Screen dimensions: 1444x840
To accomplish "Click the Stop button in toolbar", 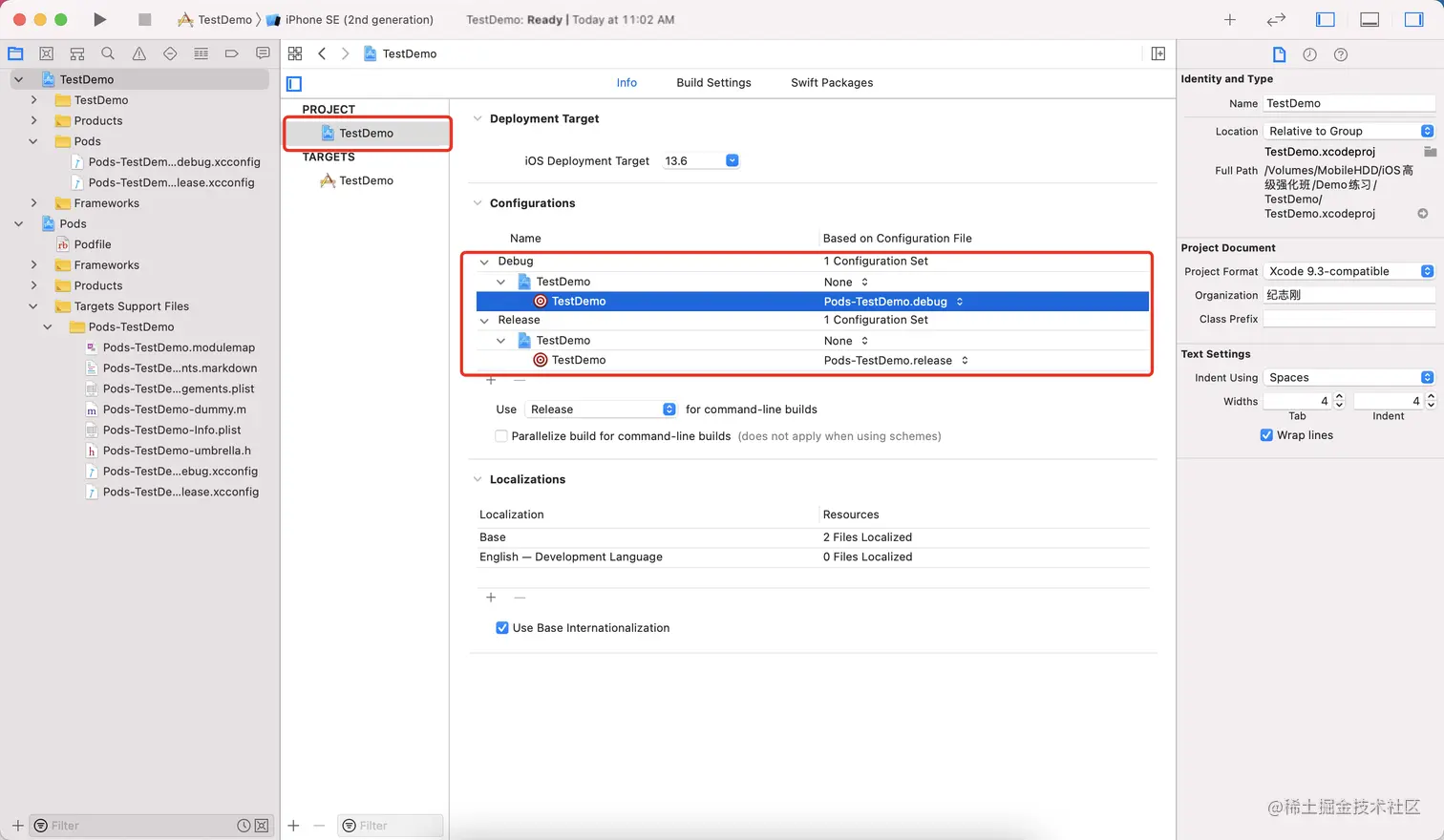I will point(144,19).
